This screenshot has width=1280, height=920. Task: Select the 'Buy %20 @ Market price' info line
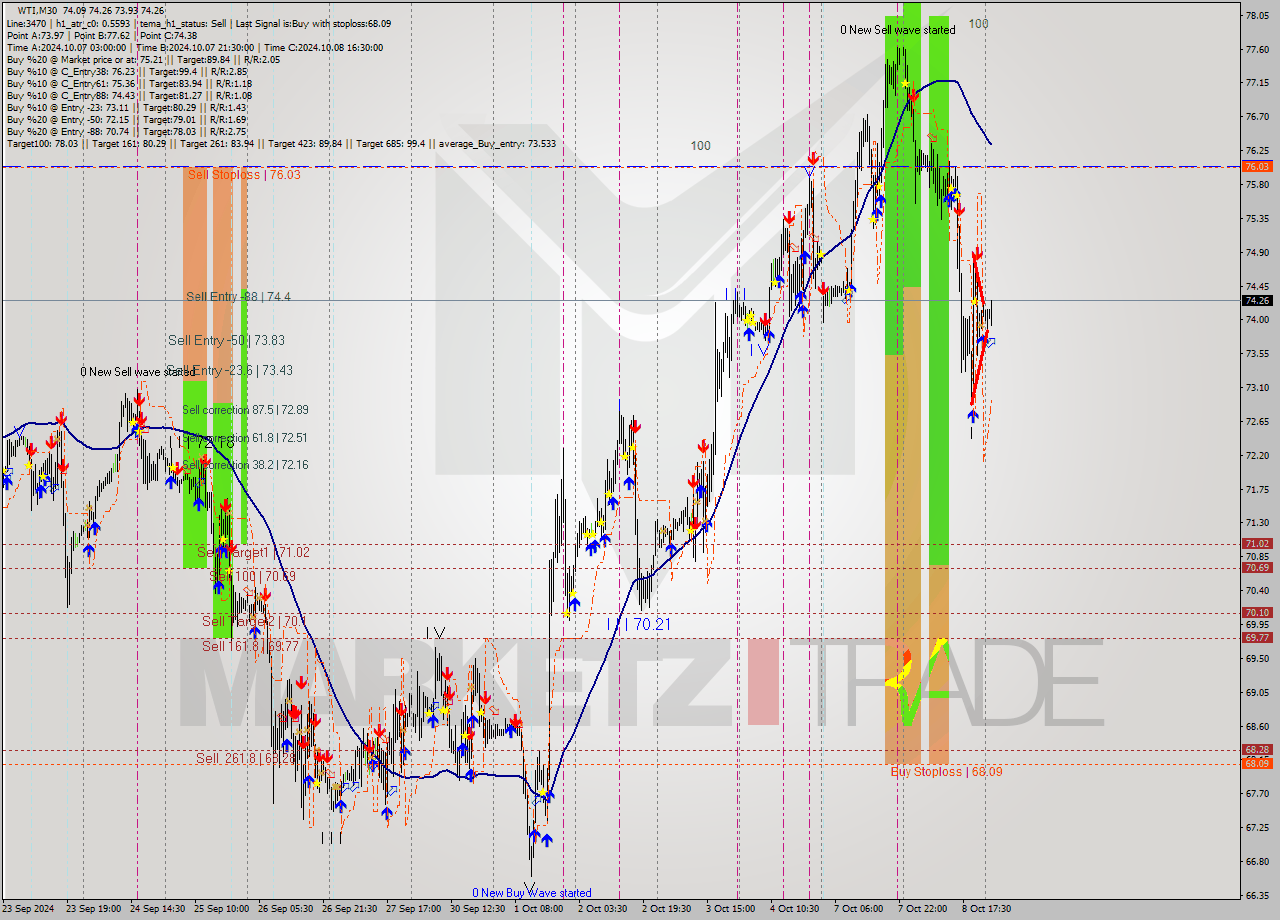pyautogui.click(x=143, y=59)
